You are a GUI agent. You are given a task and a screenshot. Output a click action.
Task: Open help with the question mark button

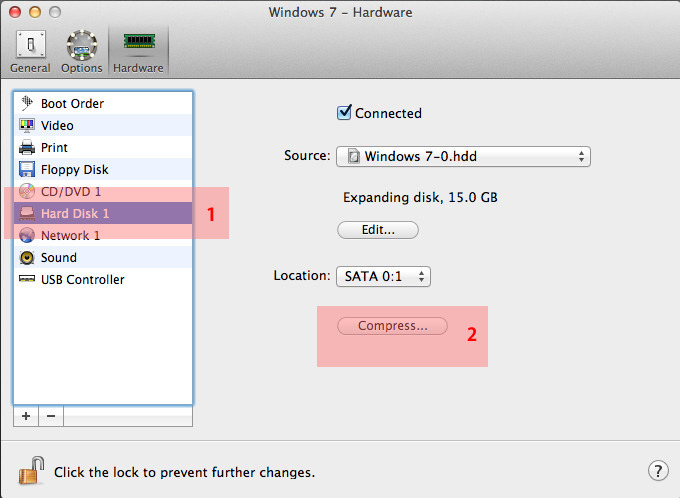[x=658, y=470]
